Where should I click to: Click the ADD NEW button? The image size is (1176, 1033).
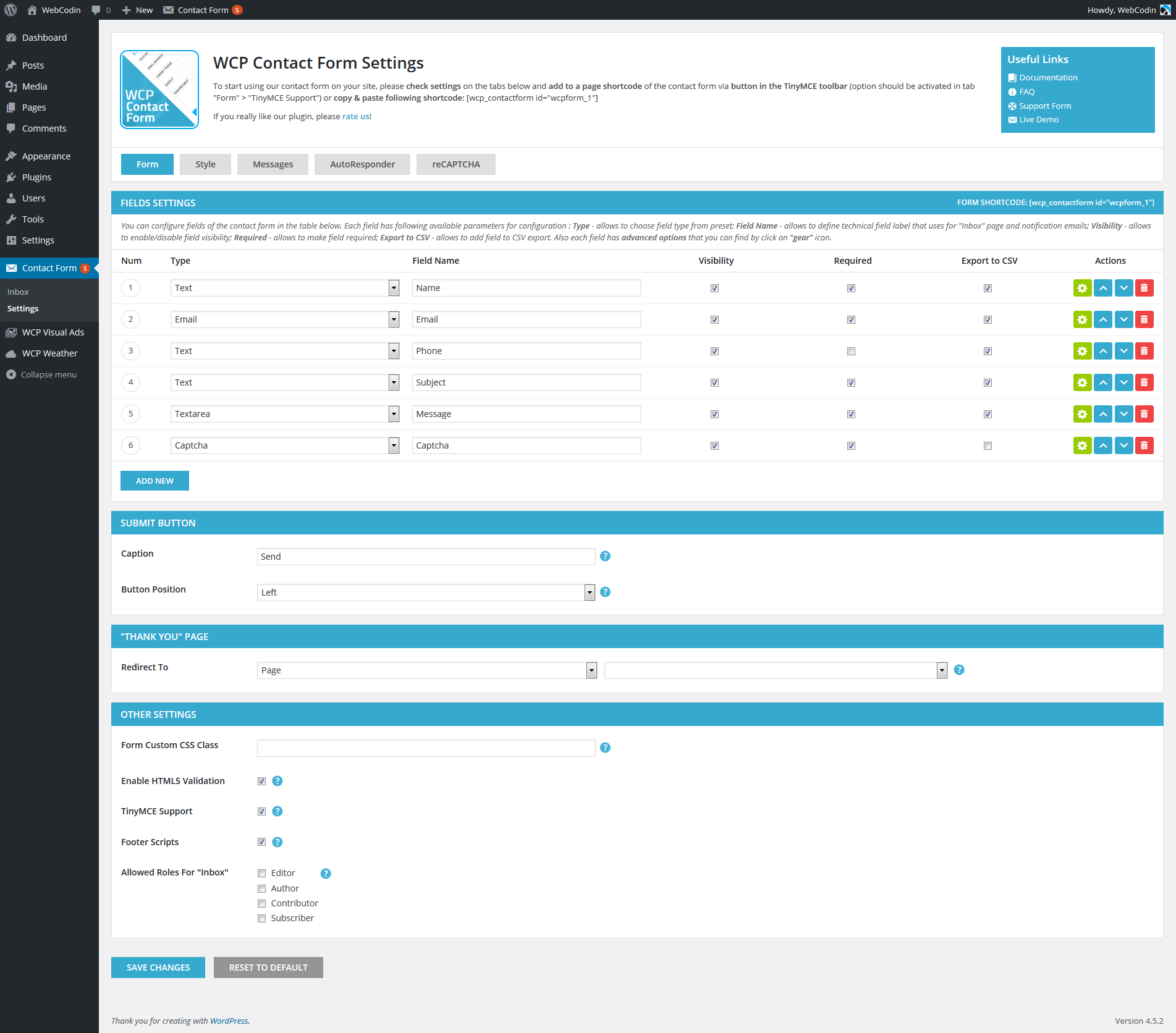point(154,480)
